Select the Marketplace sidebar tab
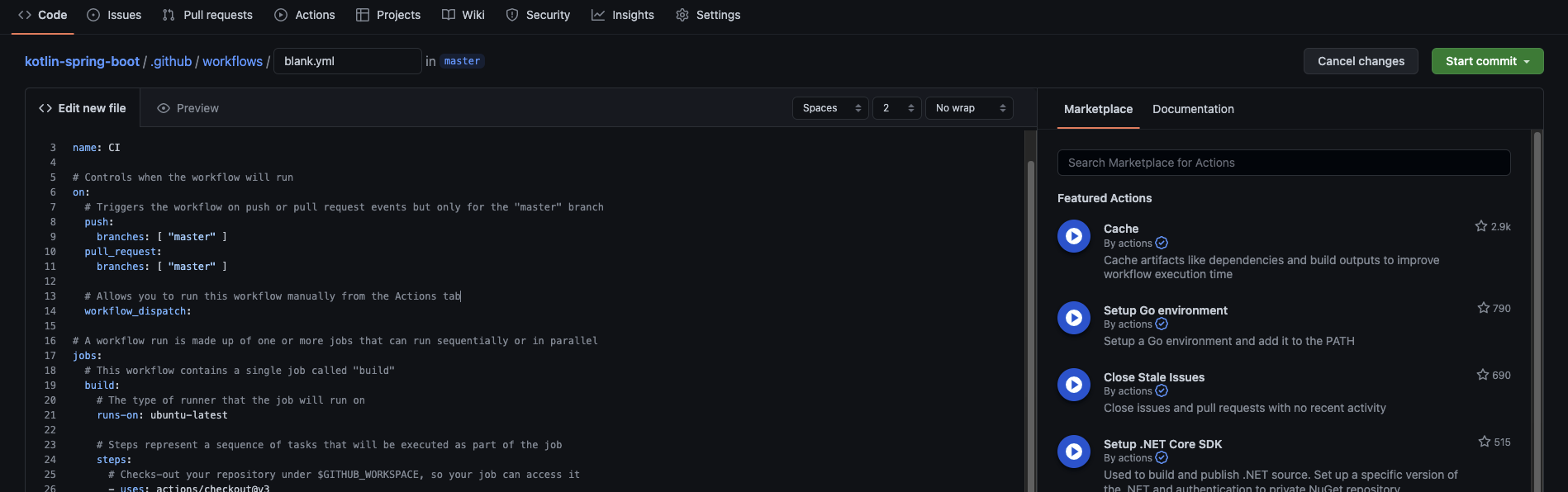1568x492 pixels. click(1098, 109)
